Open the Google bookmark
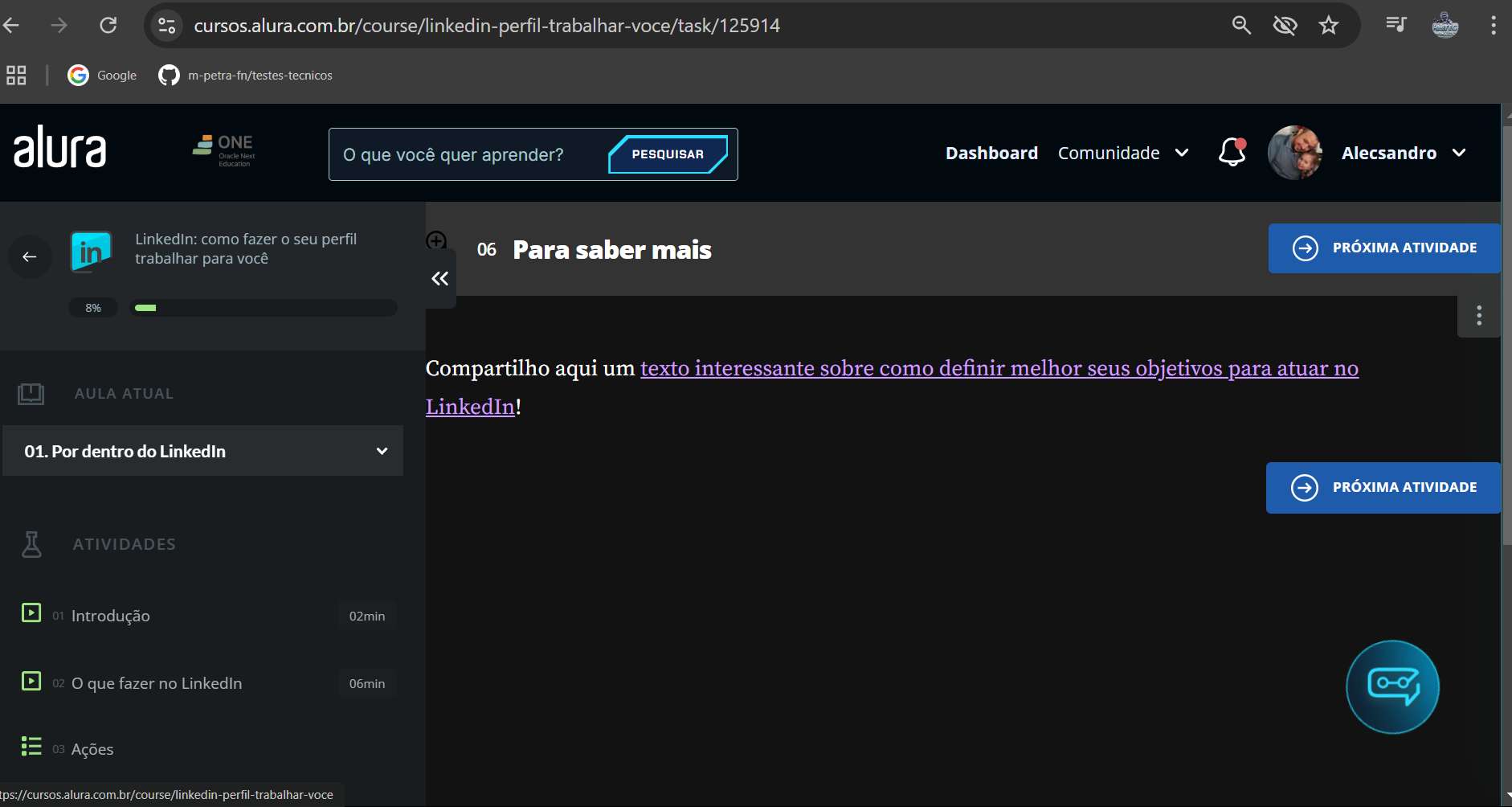 click(x=102, y=76)
